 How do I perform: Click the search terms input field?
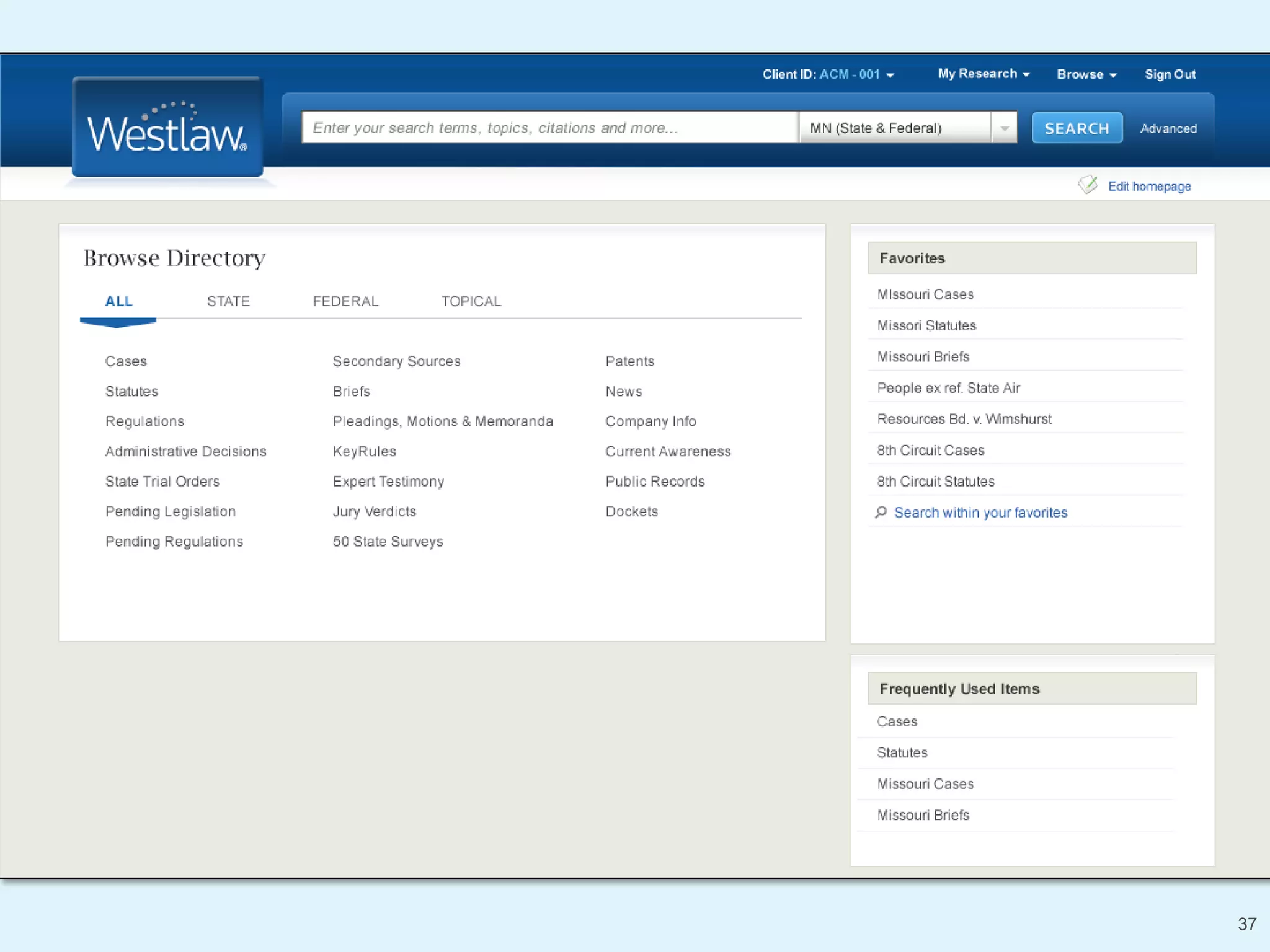click(549, 128)
